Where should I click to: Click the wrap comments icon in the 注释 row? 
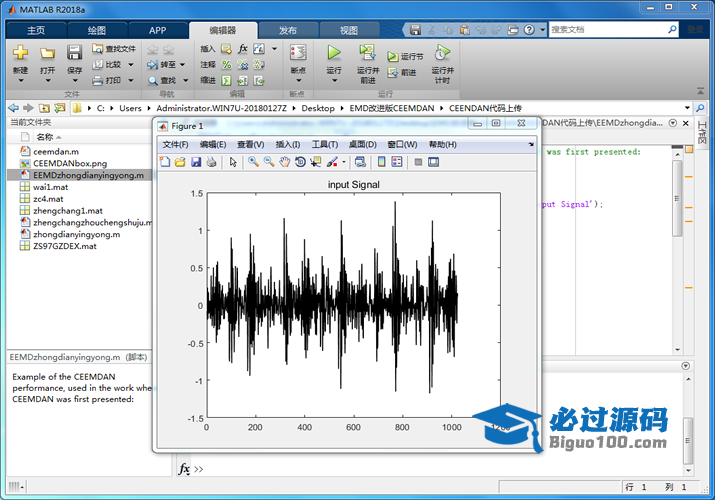pos(259,65)
